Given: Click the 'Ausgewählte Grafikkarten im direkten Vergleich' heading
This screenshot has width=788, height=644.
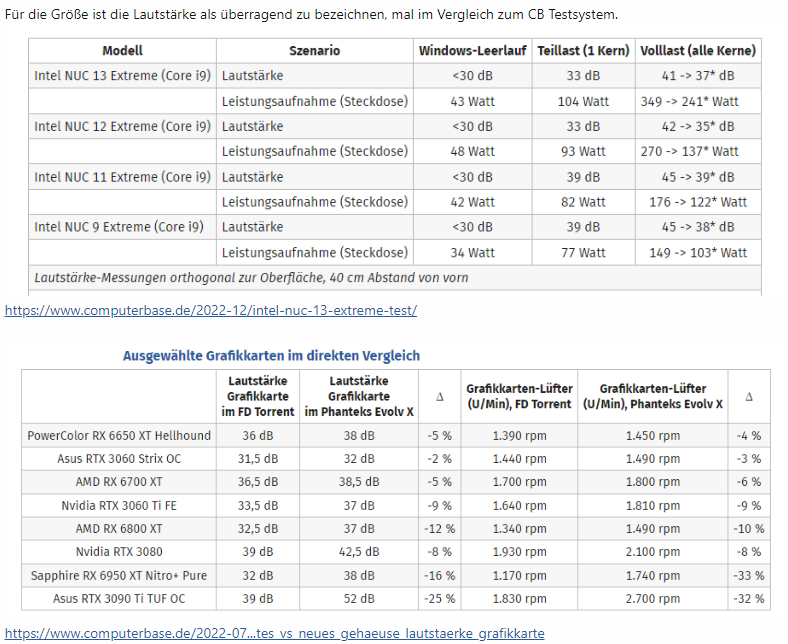Looking at the screenshot, I should click(x=271, y=356).
